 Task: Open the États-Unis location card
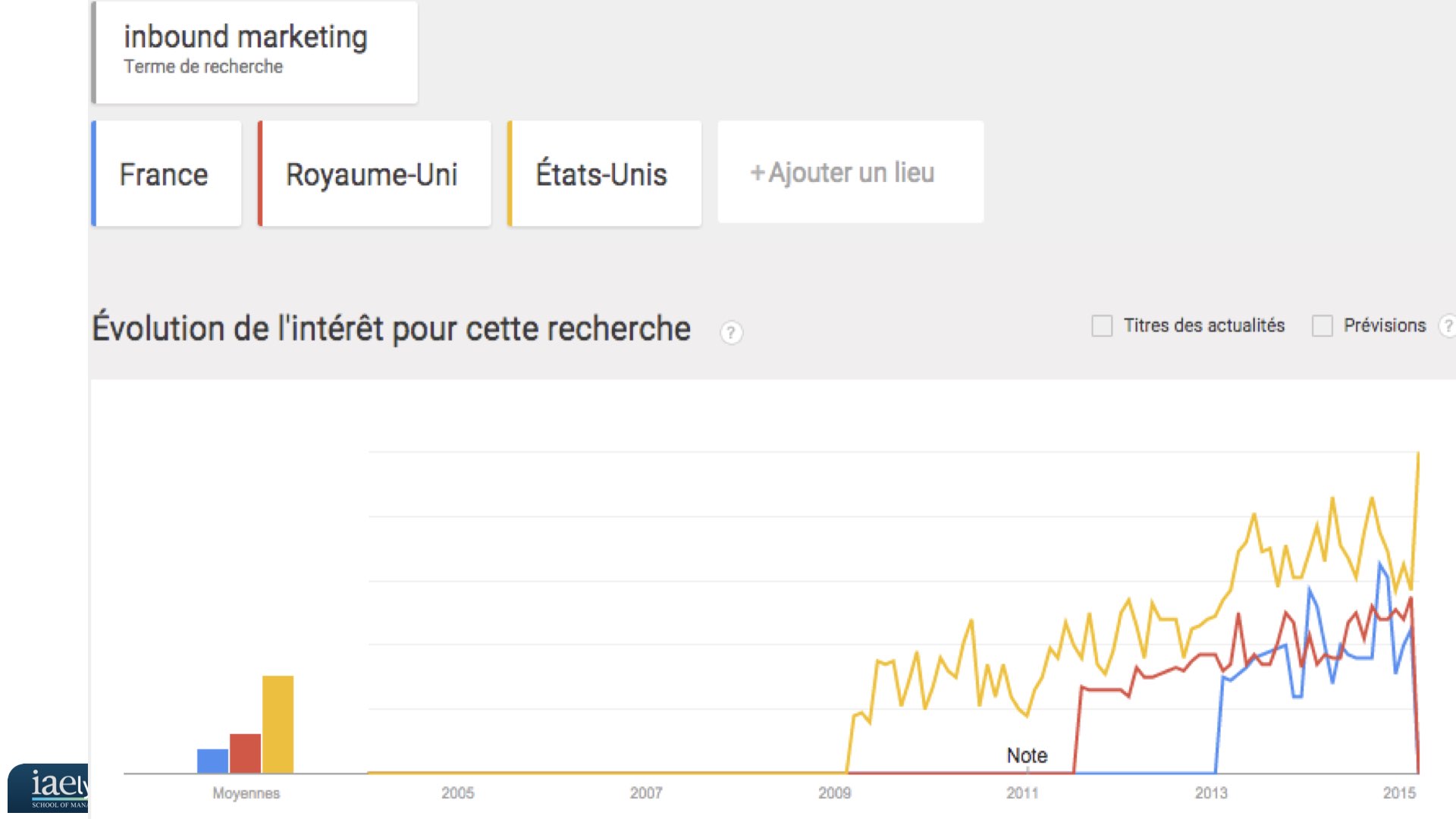coord(604,174)
